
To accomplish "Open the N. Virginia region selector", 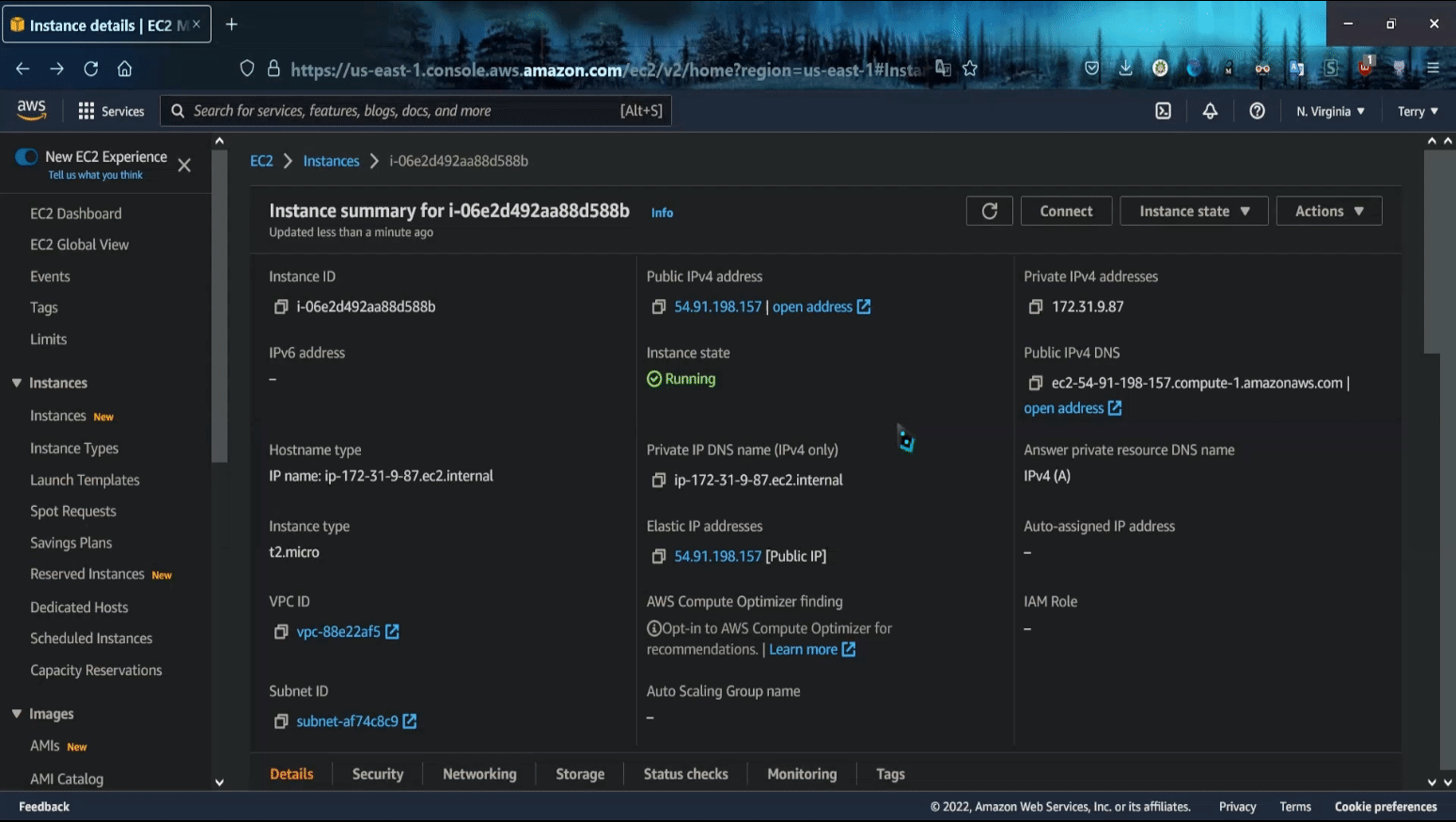I will [x=1330, y=111].
